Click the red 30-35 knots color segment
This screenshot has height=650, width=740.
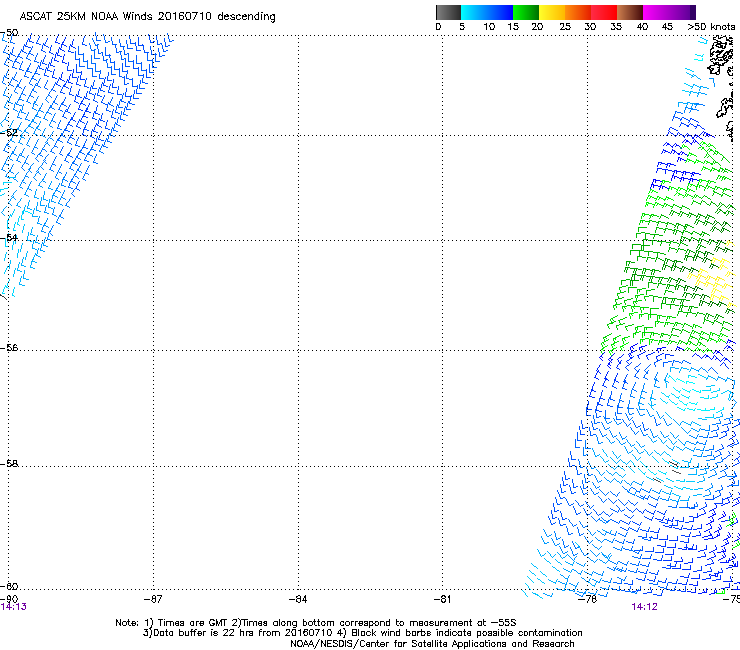604,12
